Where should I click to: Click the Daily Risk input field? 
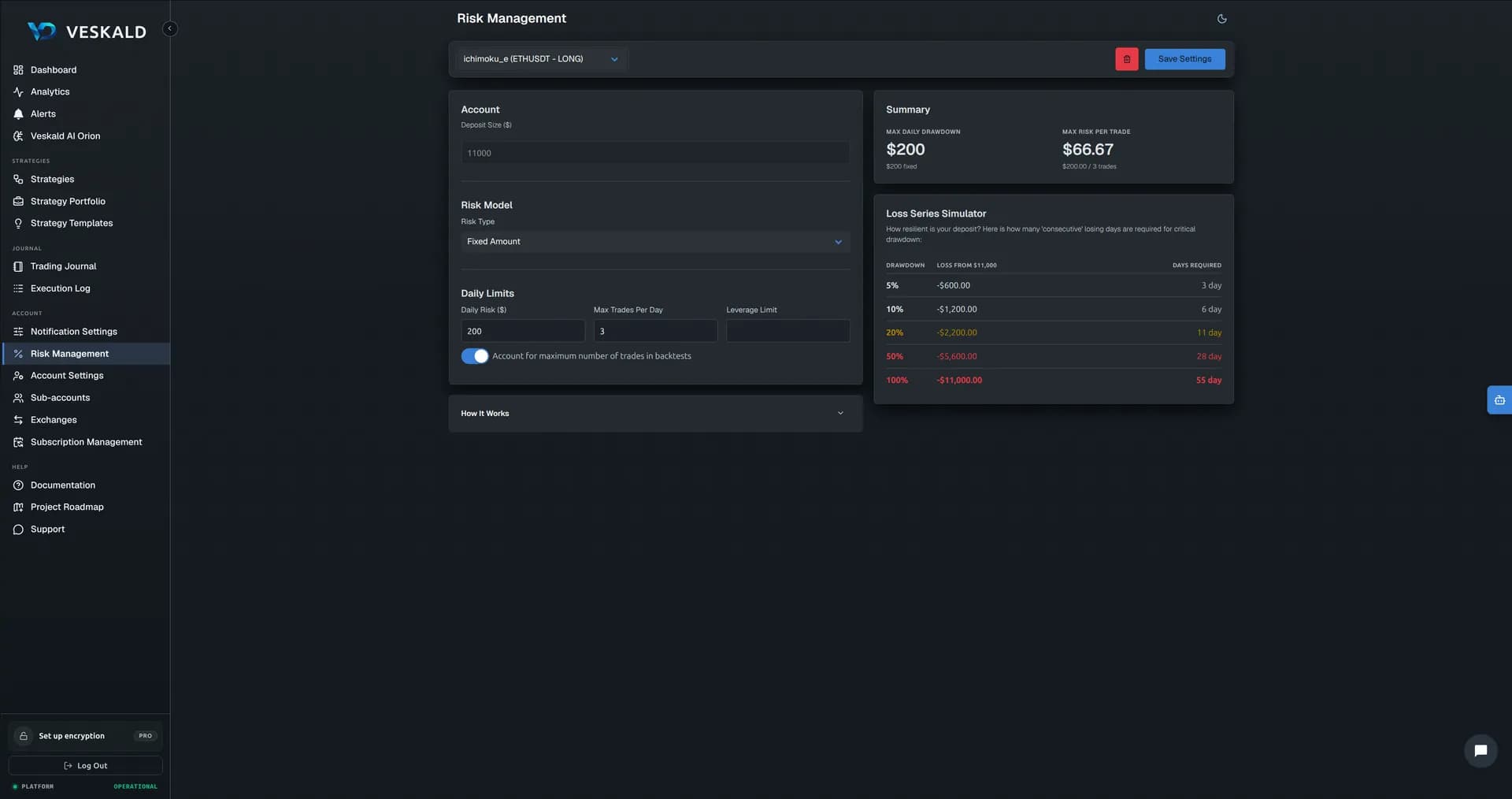click(523, 331)
